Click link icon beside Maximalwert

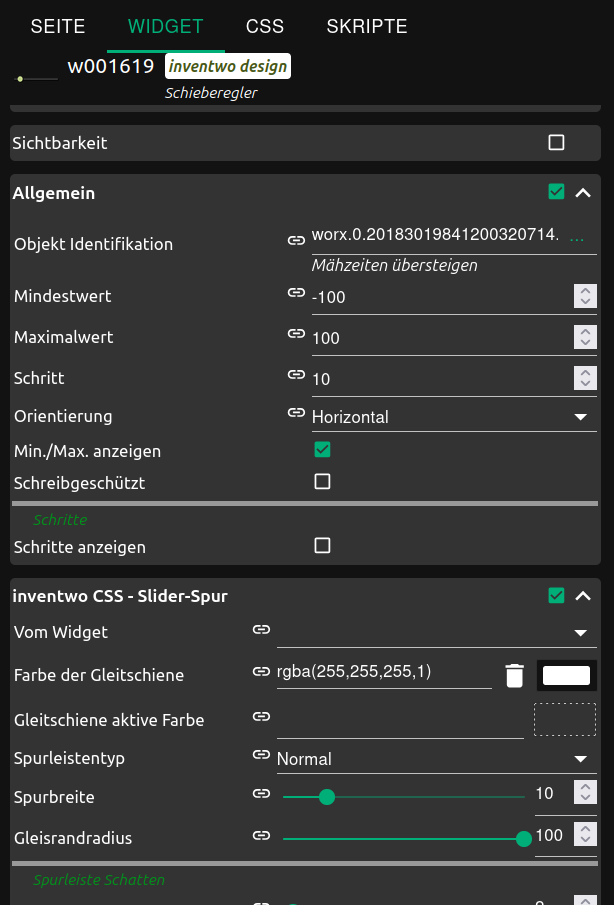296,334
